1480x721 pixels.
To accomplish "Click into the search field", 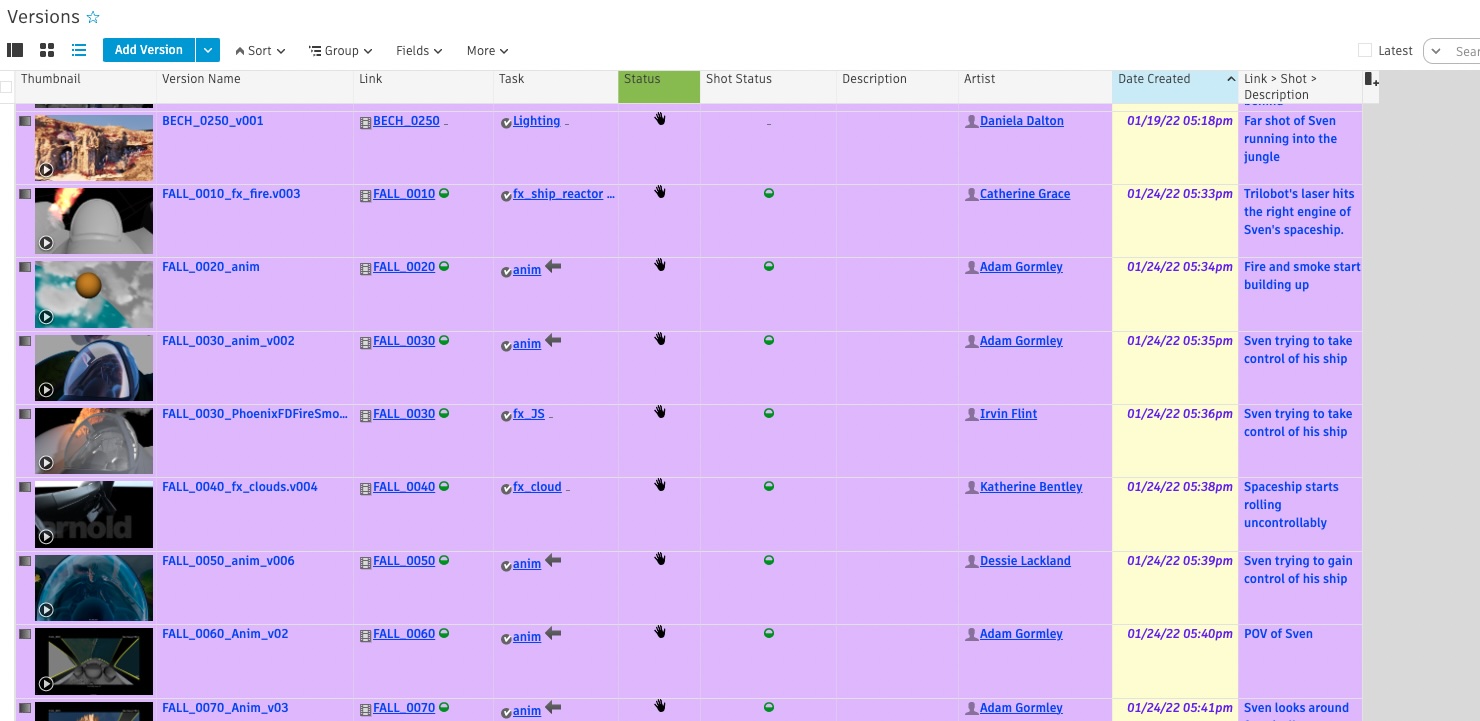I will point(1465,51).
